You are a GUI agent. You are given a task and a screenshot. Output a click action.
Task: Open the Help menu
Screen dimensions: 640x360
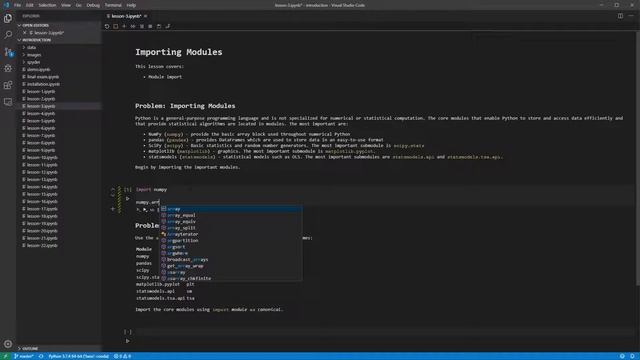131,5
